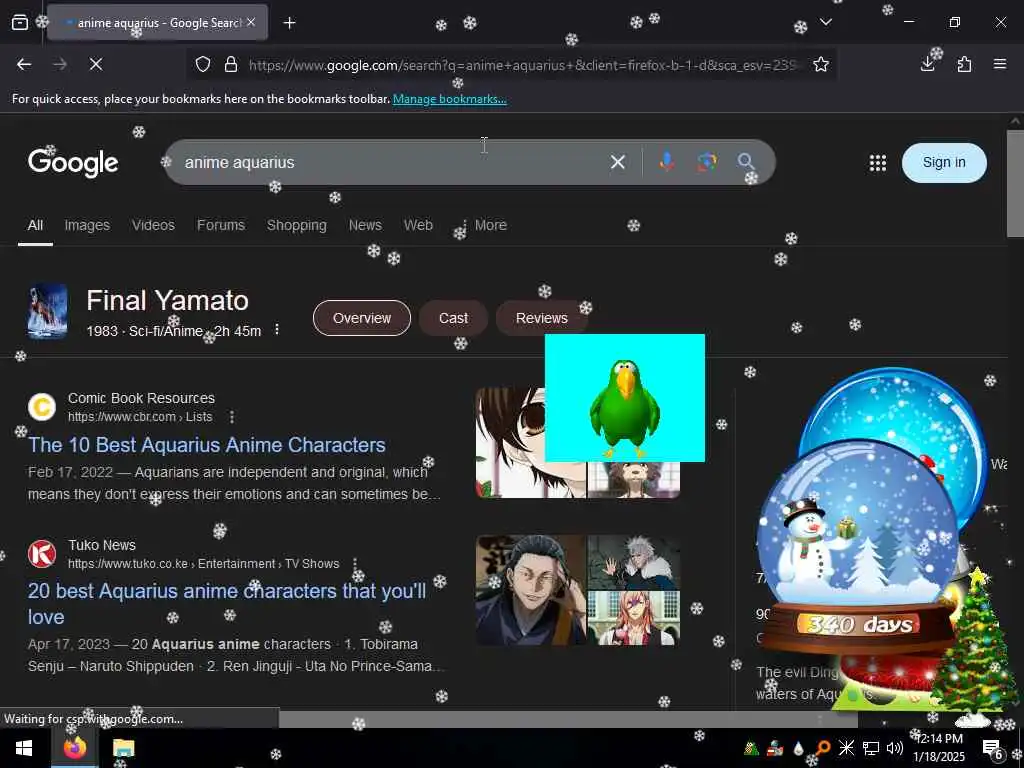Screen dimensions: 1024x768
Task: Click the snowflake tray icon
Action: pyautogui.click(x=846, y=748)
